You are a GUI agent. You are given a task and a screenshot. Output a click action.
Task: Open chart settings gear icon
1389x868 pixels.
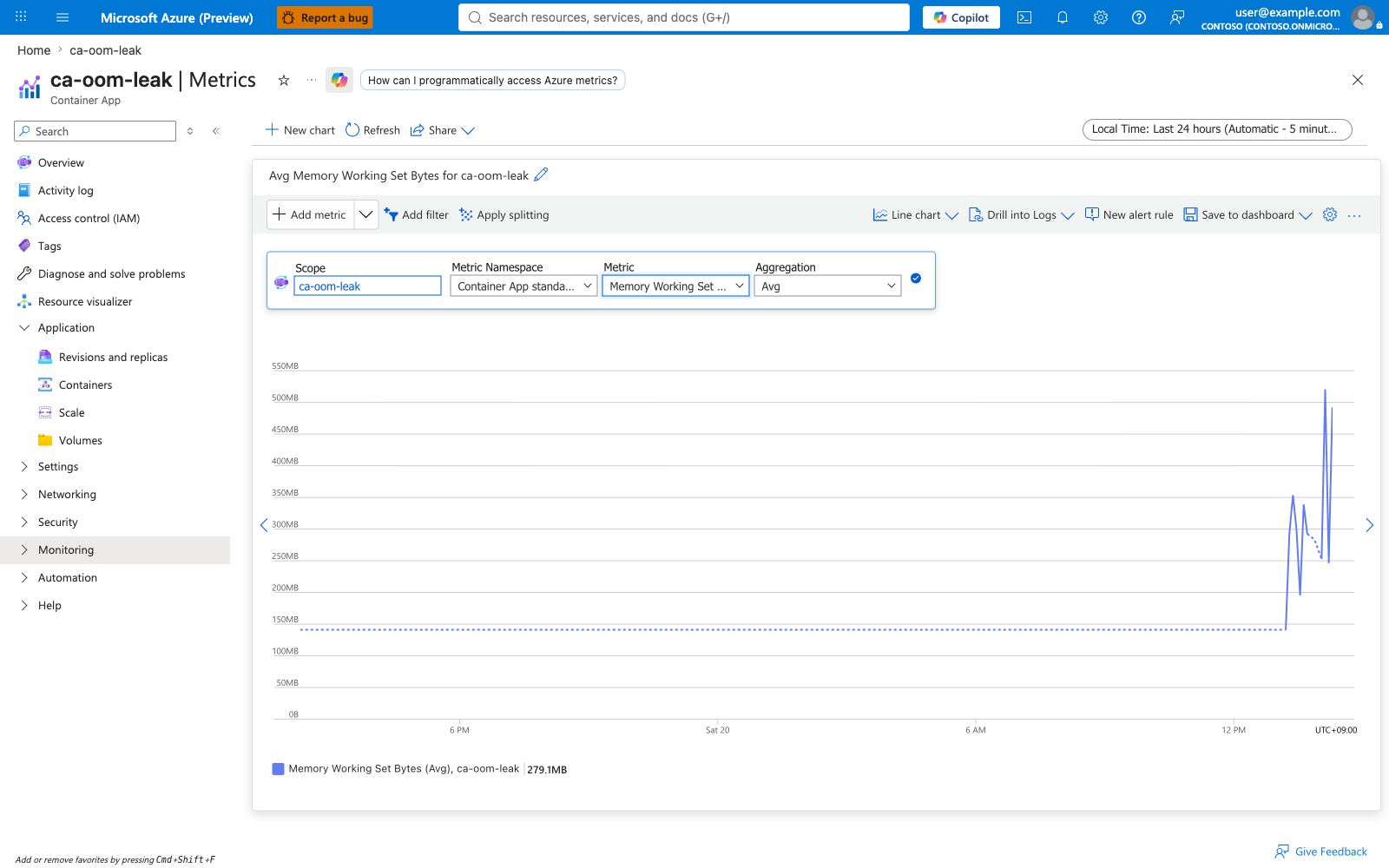1330,214
